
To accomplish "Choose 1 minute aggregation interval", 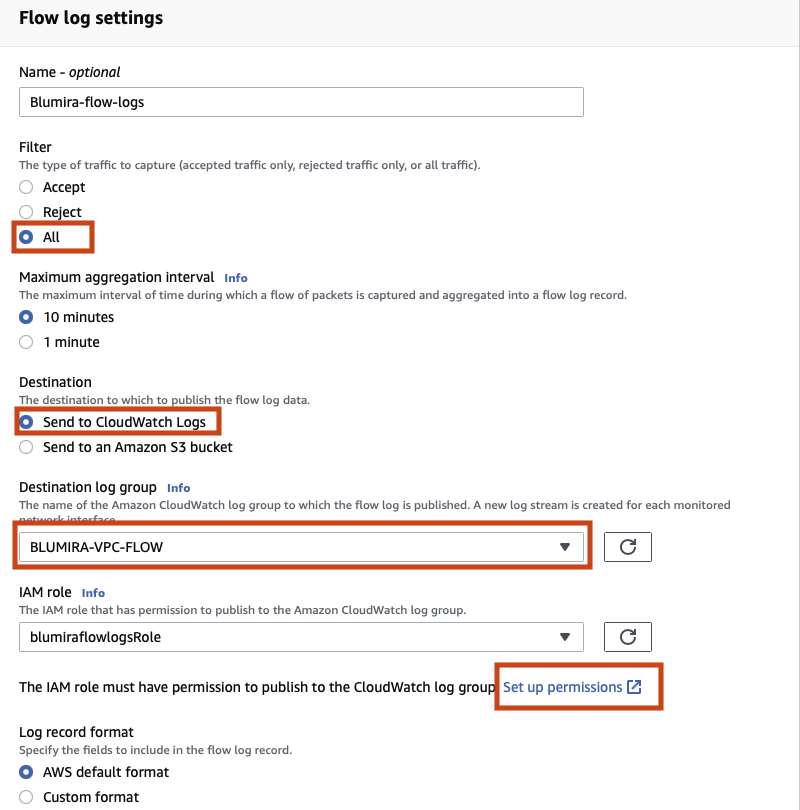I will pyautogui.click(x=25, y=341).
